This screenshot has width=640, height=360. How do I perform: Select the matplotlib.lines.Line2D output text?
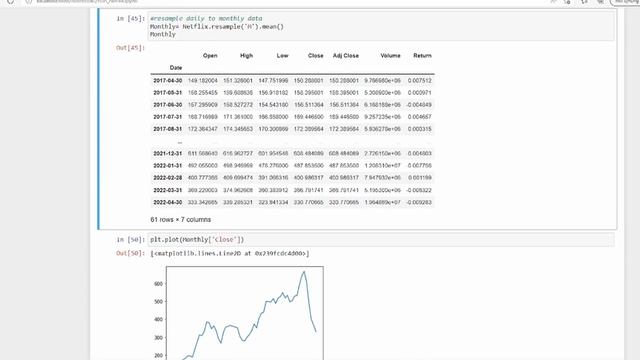click(230, 253)
